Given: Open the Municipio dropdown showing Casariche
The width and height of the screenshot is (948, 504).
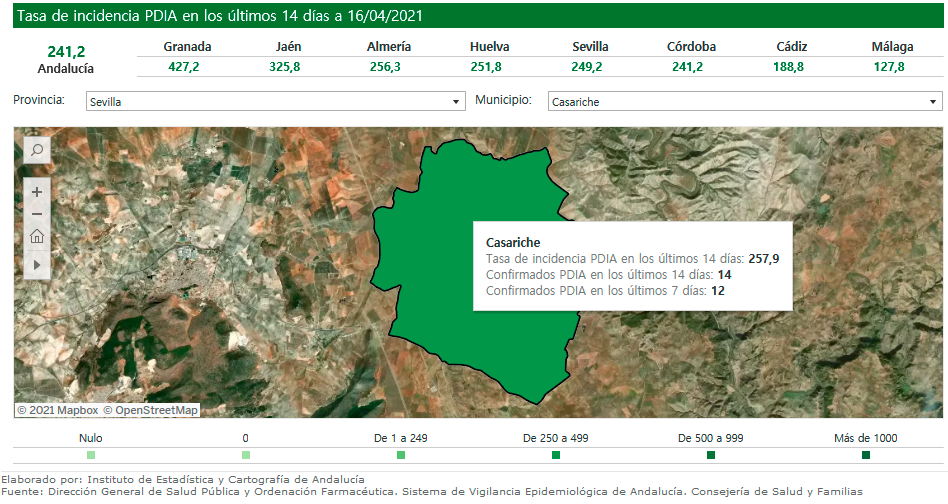Looking at the screenshot, I should pos(745,101).
